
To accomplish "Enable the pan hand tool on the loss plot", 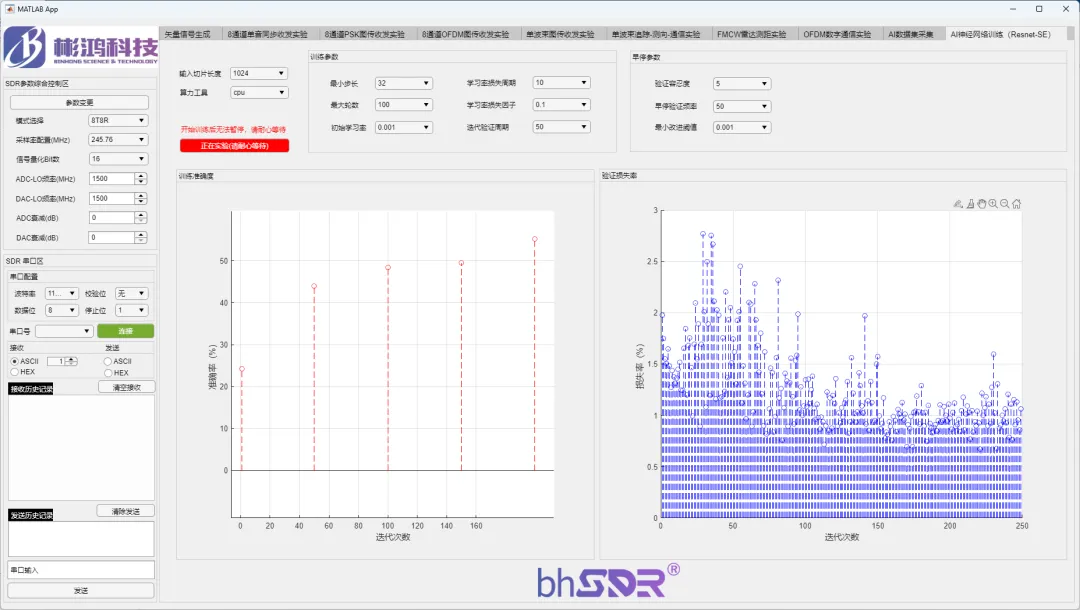I will click(x=982, y=204).
